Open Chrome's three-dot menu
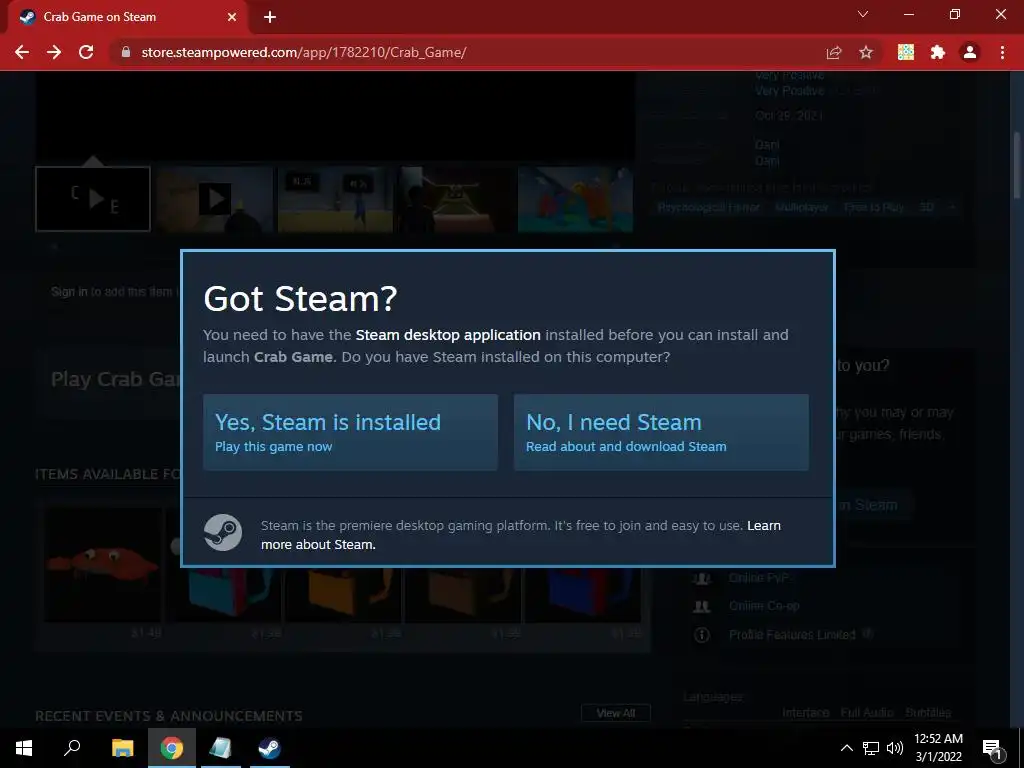1024x768 pixels. coord(1002,52)
